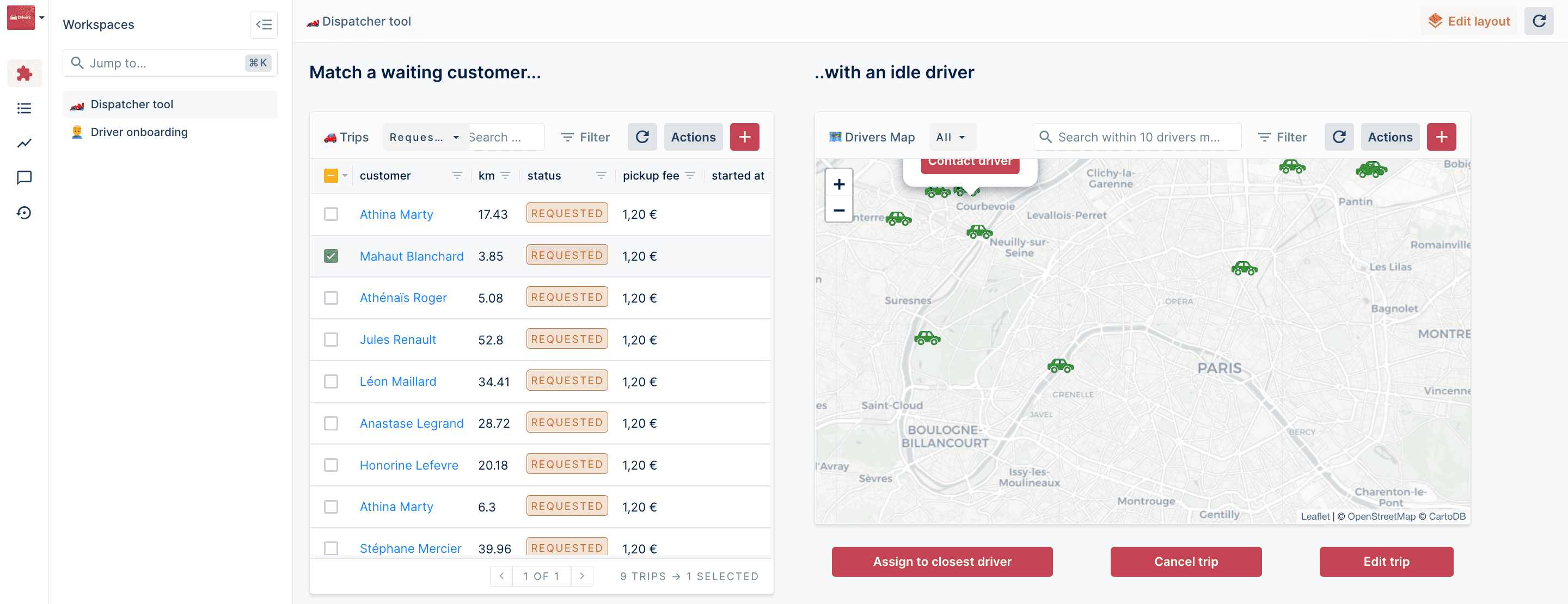The height and width of the screenshot is (604, 1568).
Task: Select the Jules Renault trip checkbox
Action: coord(330,340)
